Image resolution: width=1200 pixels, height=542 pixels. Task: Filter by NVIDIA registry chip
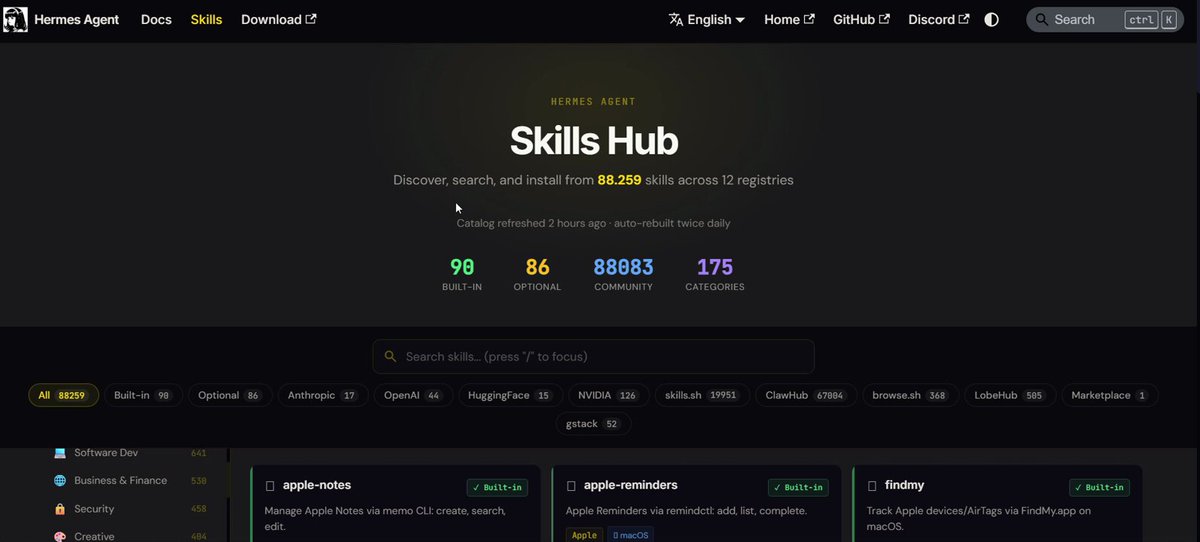608,395
